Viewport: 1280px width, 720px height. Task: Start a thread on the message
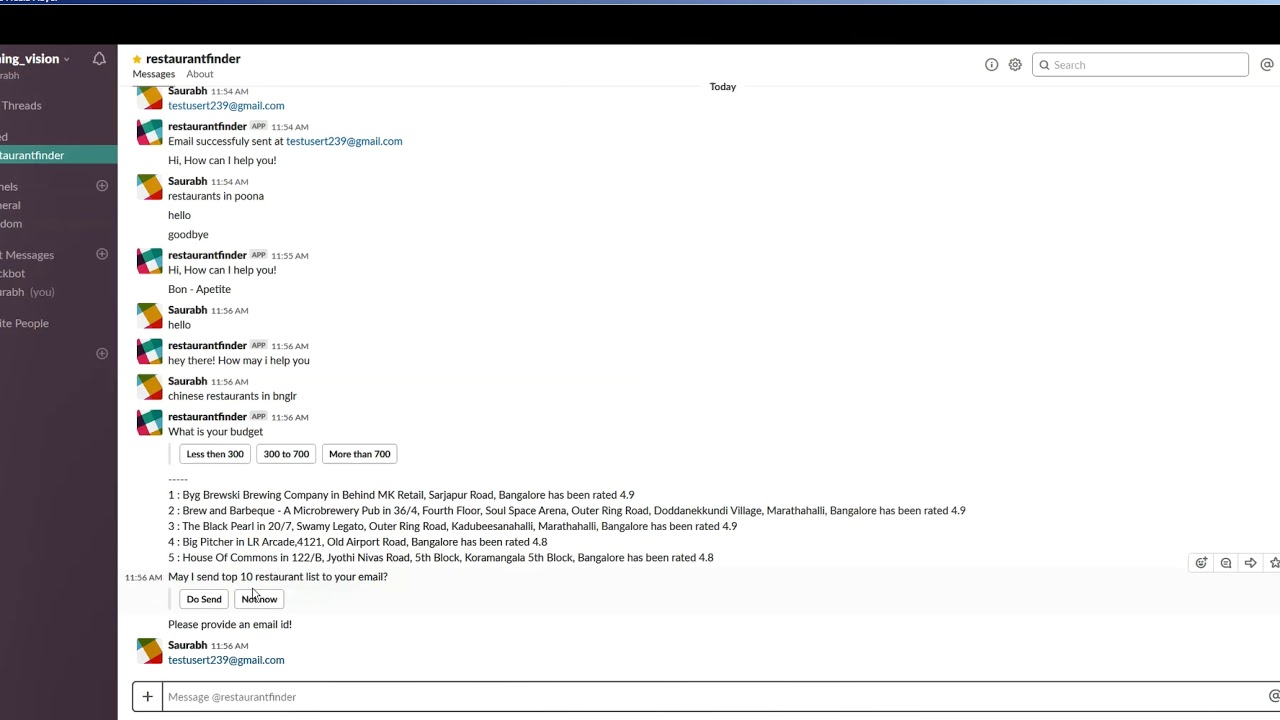(1226, 563)
